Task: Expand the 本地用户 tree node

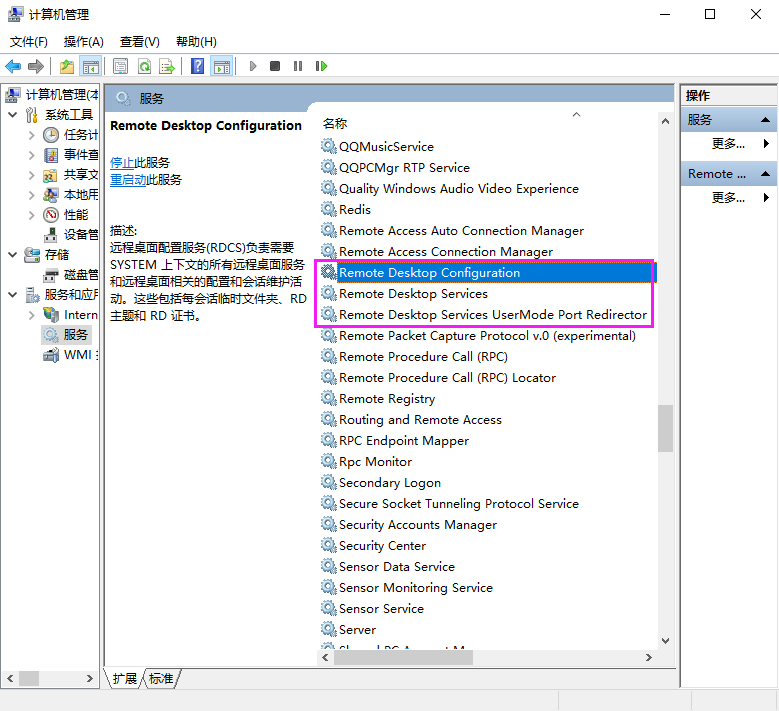Action: click(x=32, y=195)
